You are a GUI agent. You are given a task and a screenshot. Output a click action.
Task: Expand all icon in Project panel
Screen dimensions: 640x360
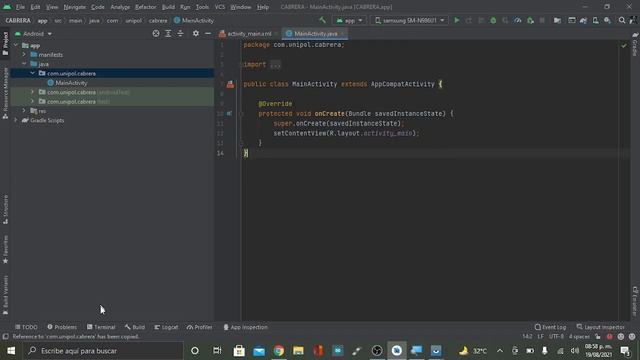[x=168, y=33]
